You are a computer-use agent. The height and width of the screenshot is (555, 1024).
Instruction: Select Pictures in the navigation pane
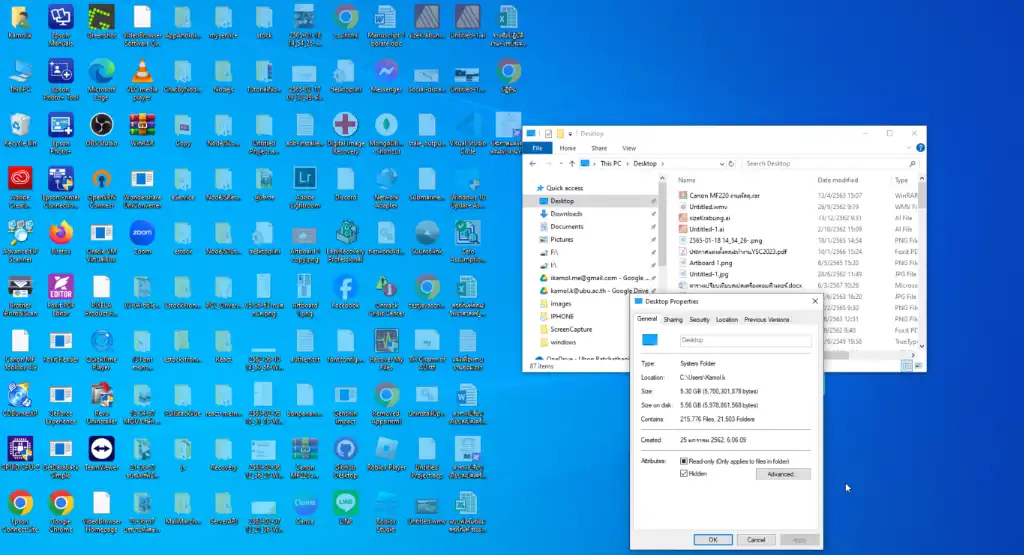pos(561,240)
